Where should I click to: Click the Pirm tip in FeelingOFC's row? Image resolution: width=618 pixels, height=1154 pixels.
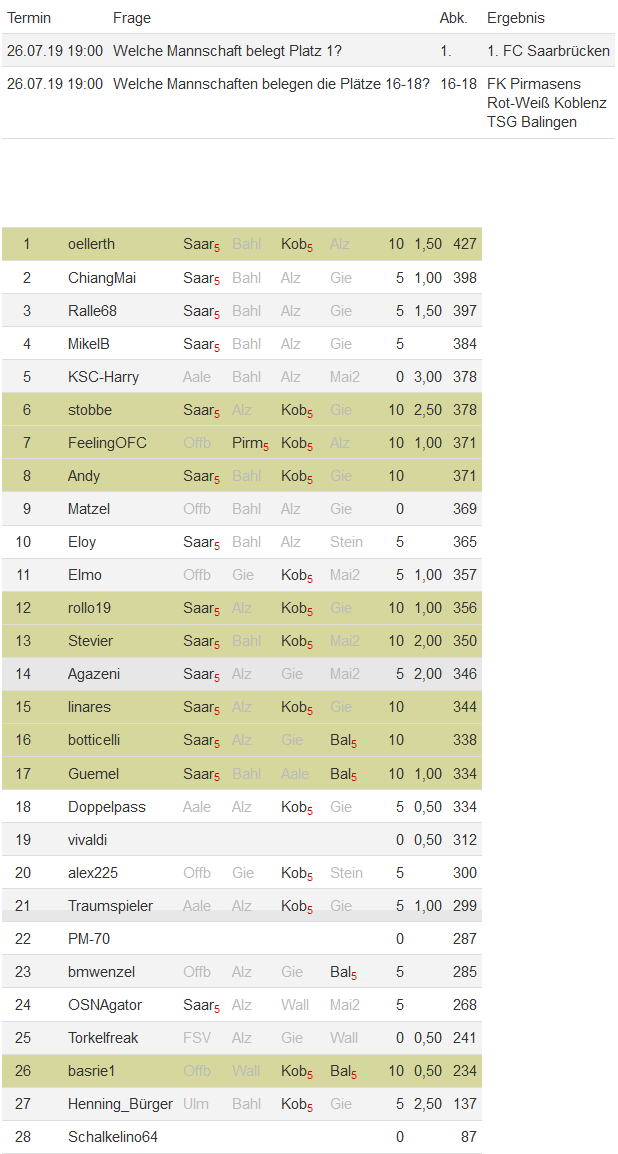click(249, 442)
